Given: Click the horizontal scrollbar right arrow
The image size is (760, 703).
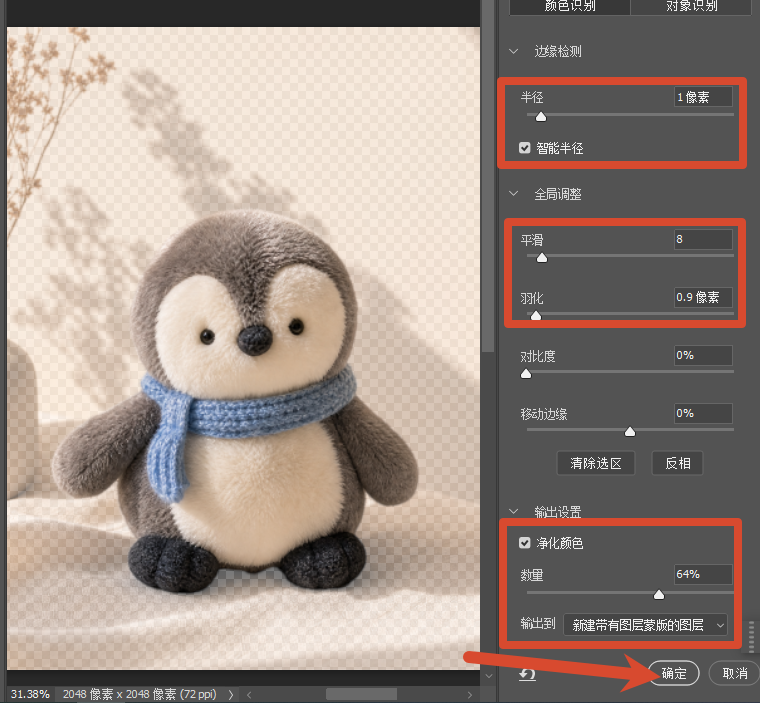Looking at the screenshot, I should pyautogui.click(x=469, y=694).
